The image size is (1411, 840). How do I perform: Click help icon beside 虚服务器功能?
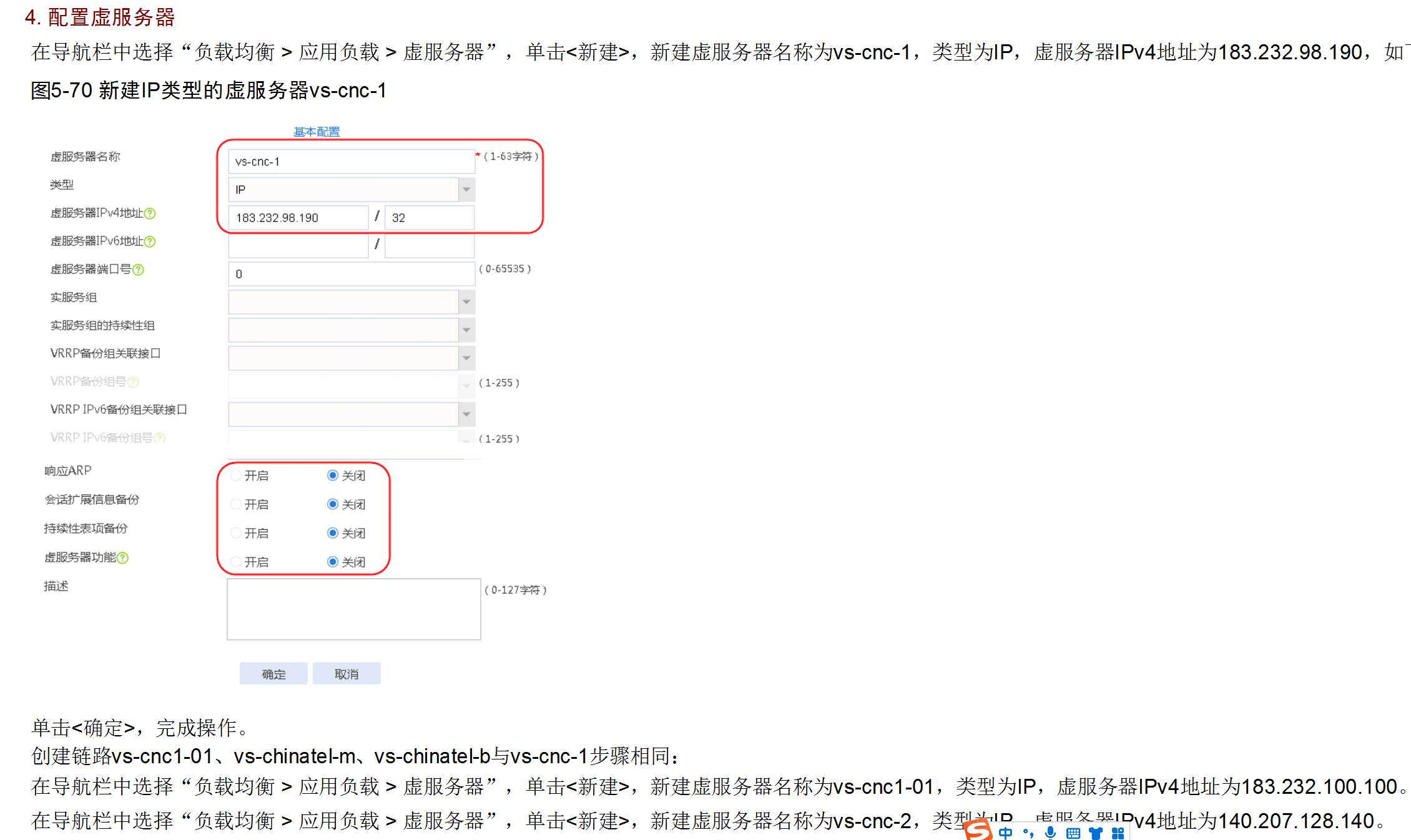coord(123,558)
